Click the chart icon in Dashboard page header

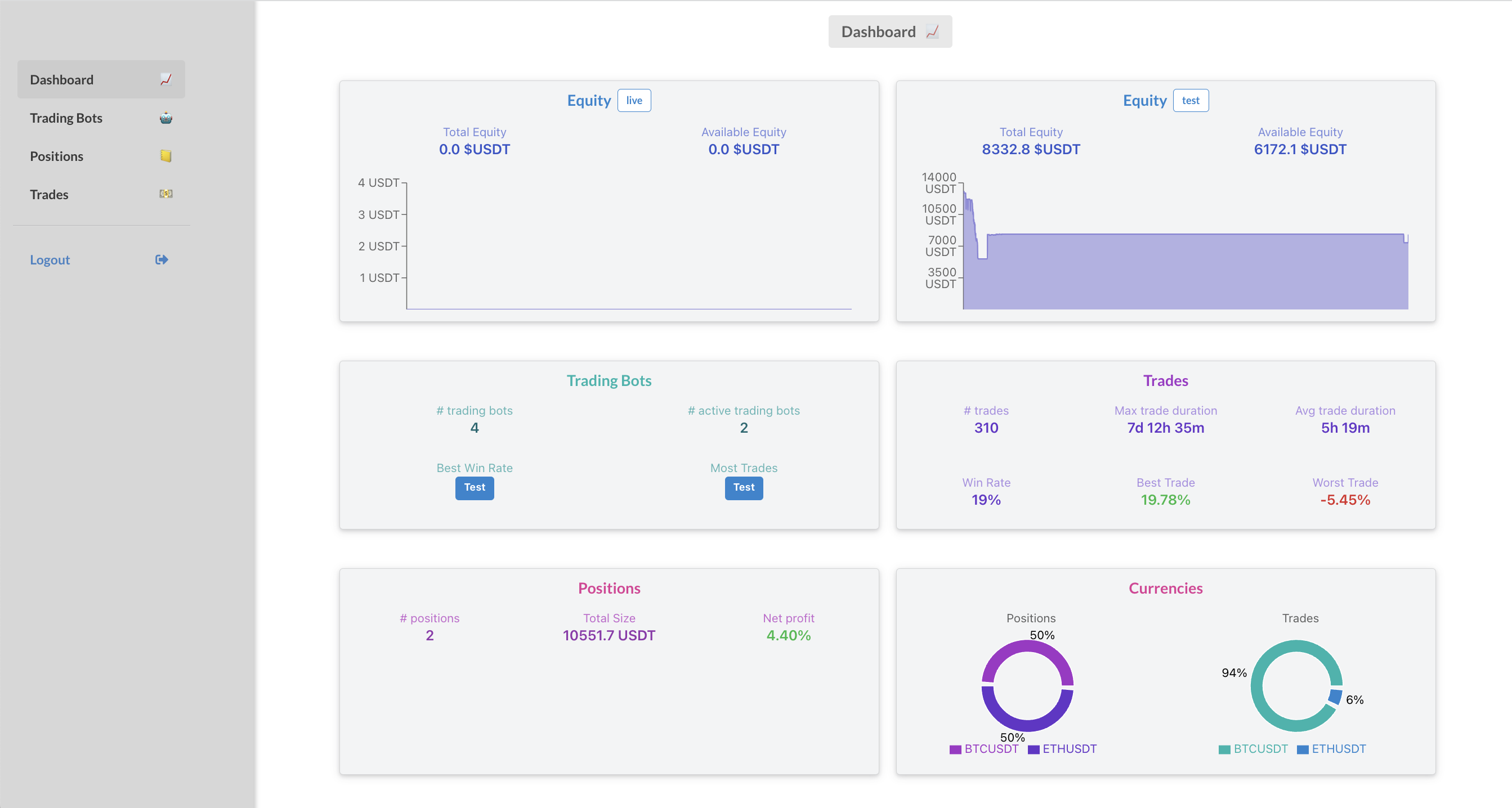pos(932,32)
